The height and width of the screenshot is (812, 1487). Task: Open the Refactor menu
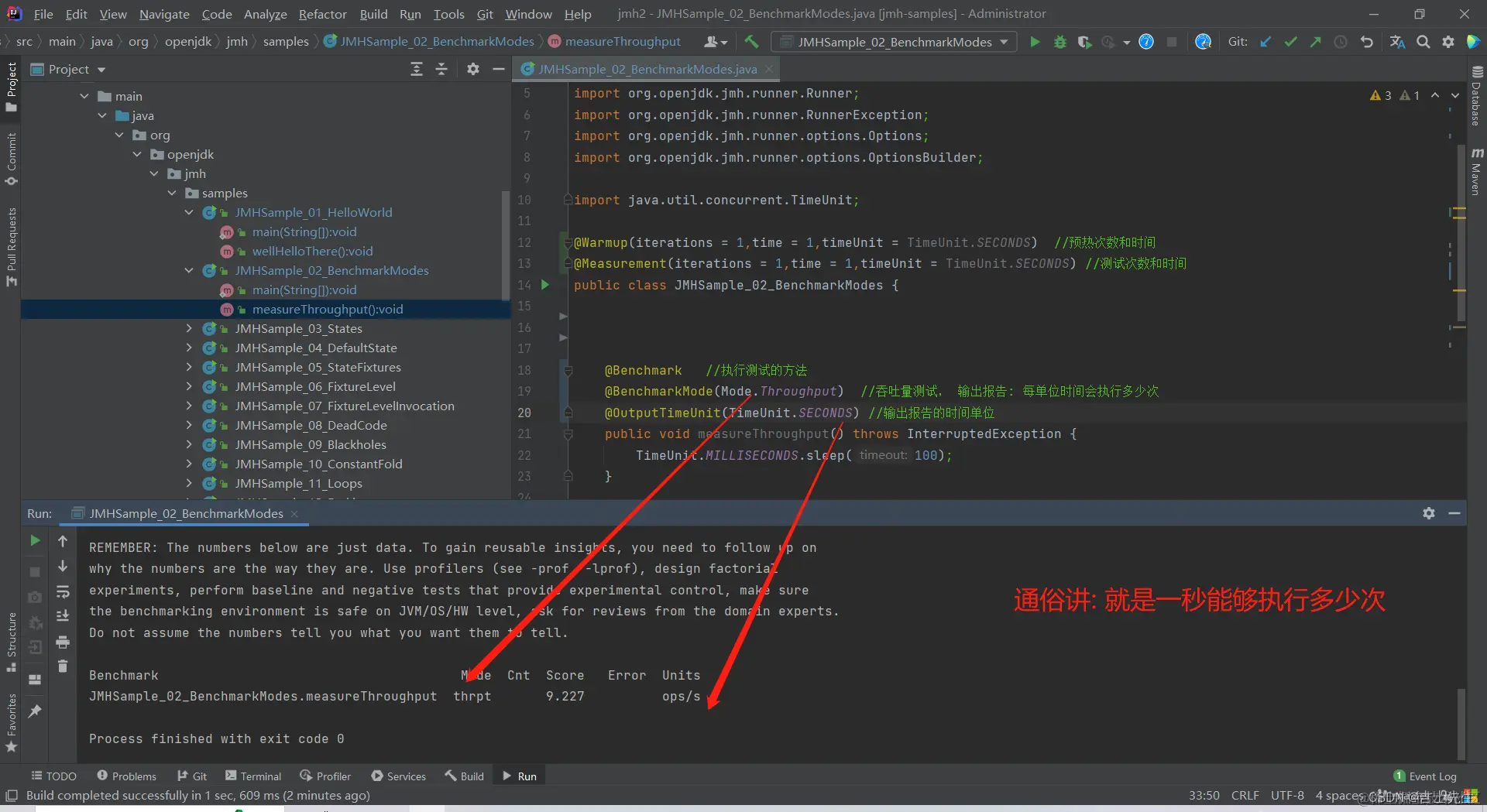point(322,14)
